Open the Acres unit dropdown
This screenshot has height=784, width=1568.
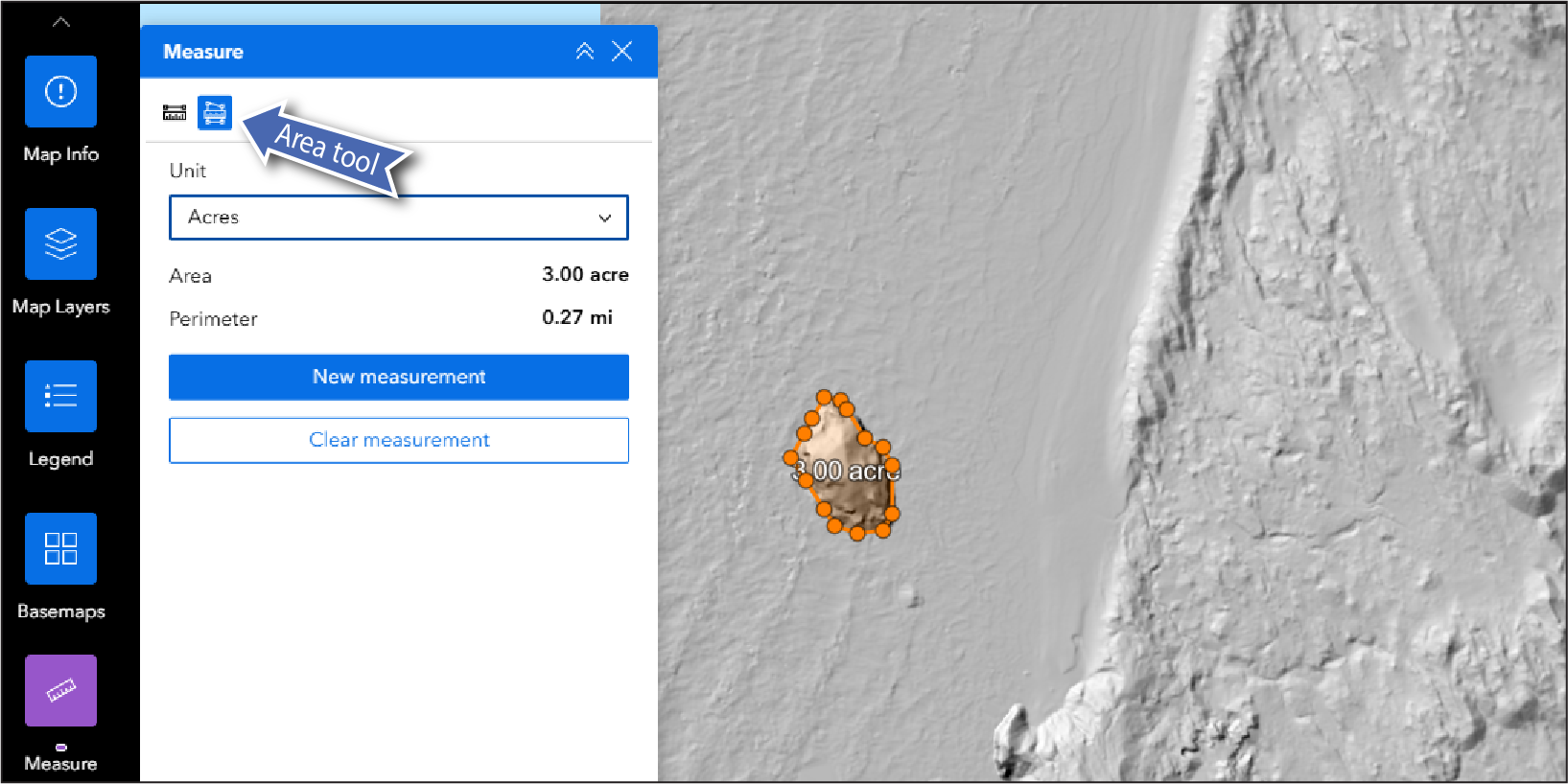coord(399,218)
